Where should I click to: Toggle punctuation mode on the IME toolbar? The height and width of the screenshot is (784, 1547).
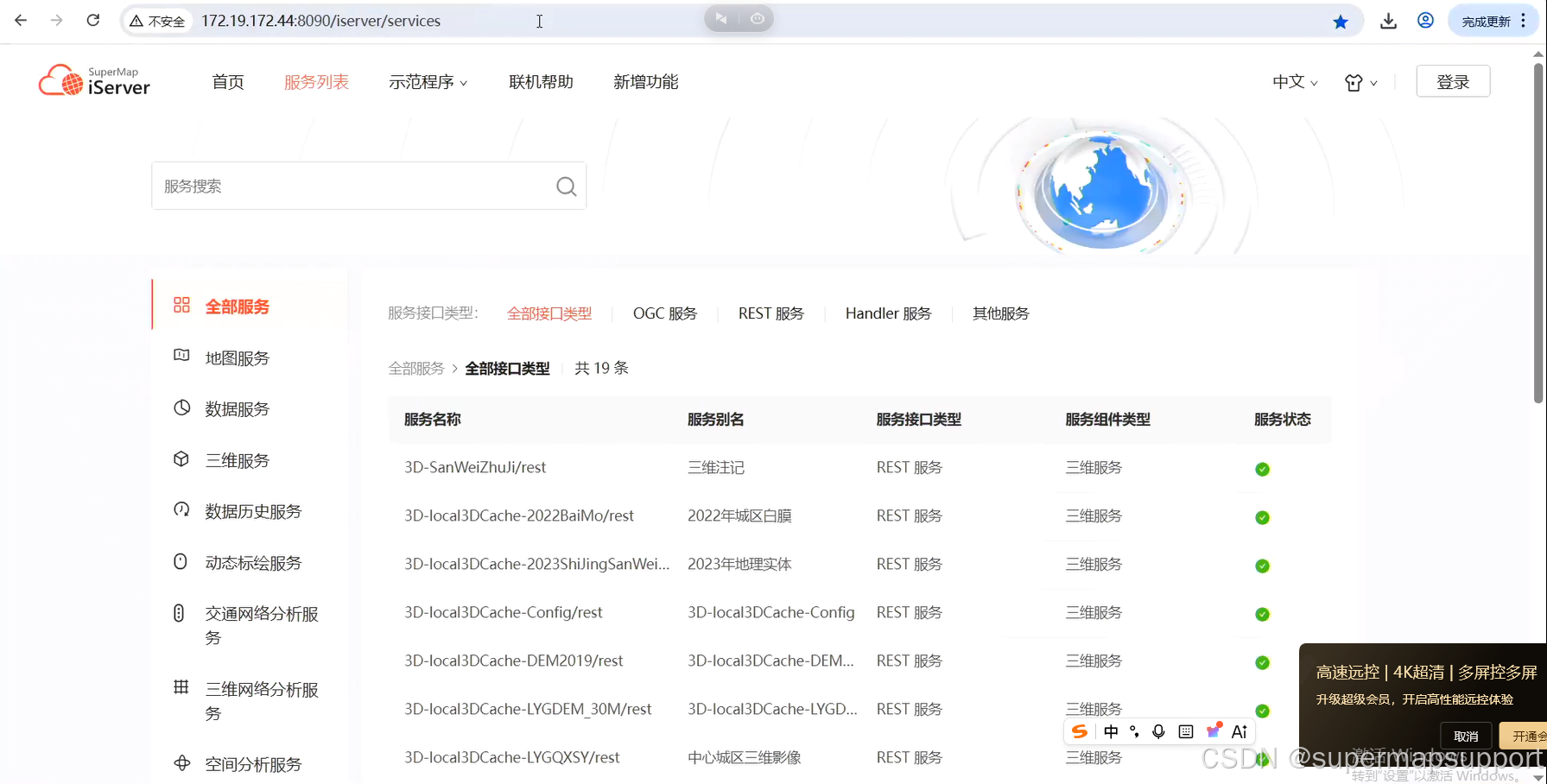pos(1134,732)
